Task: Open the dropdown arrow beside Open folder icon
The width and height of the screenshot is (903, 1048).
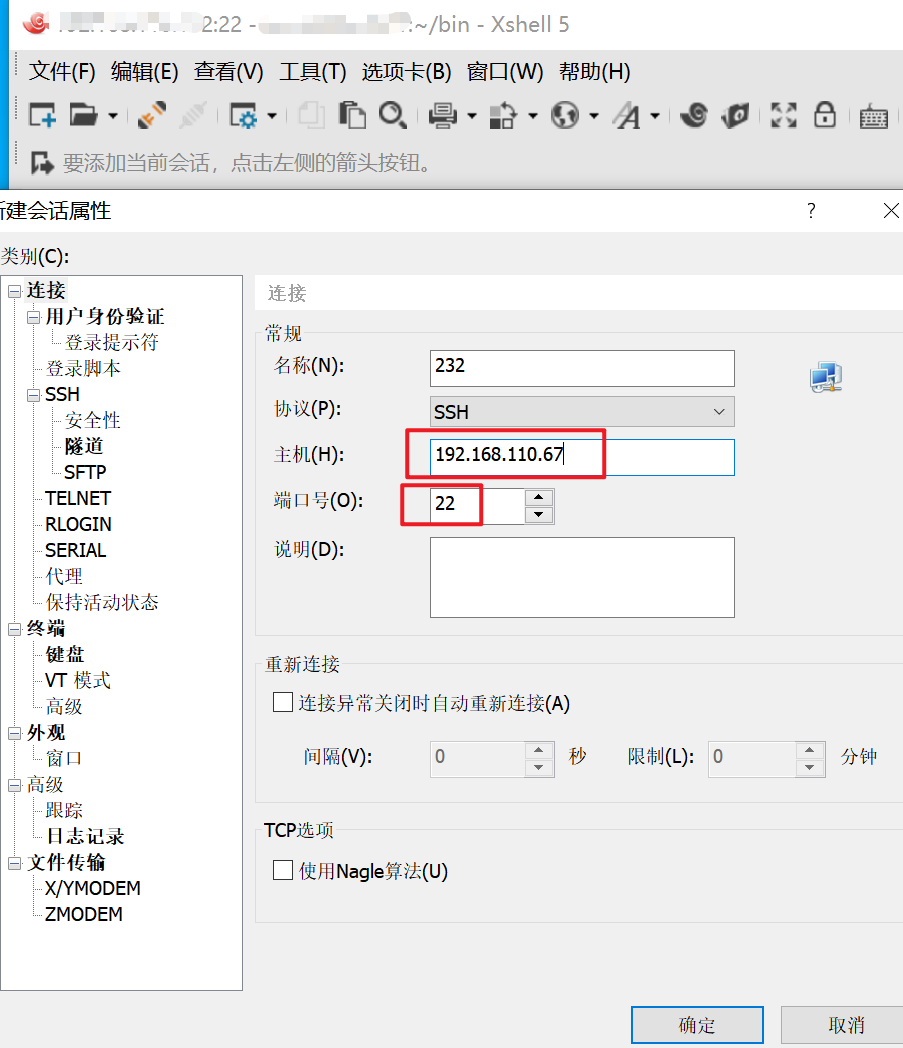Action: (x=113, y=116)
